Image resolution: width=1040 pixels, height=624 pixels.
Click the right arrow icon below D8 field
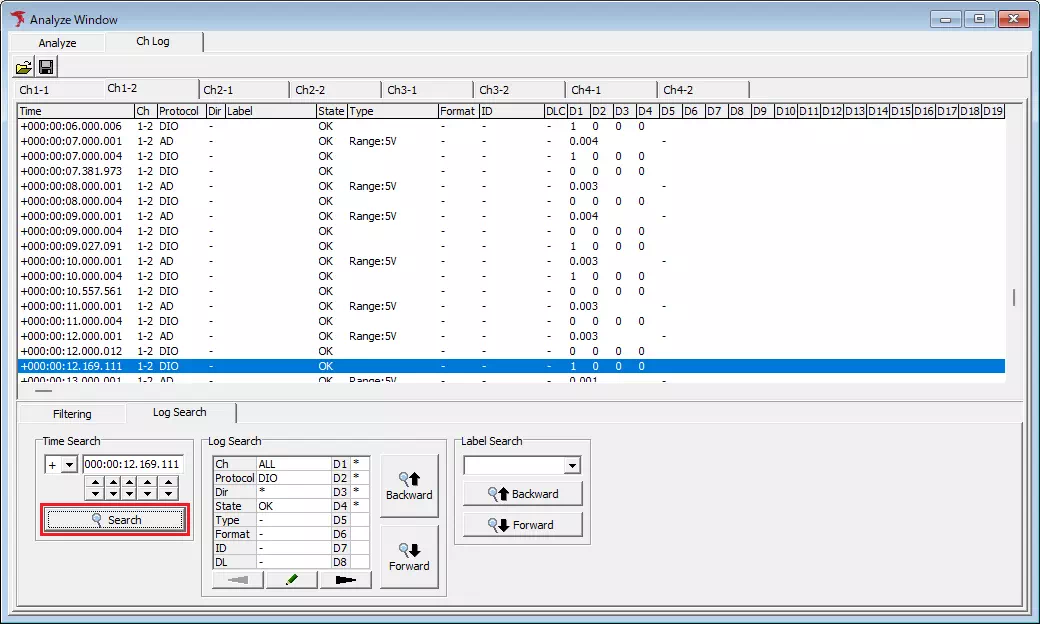click(345, 579)
